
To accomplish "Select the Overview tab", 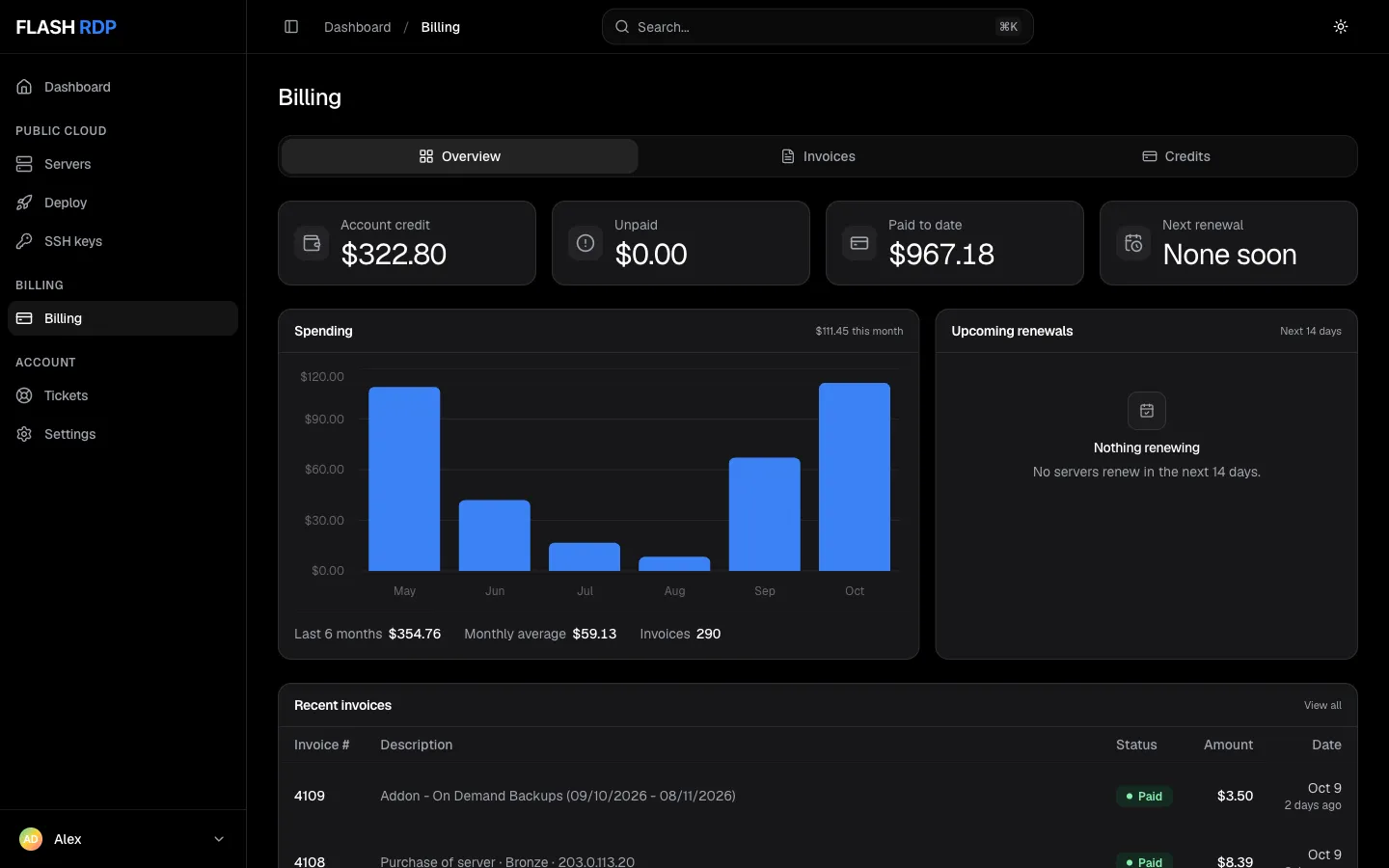I will (460, 156).
